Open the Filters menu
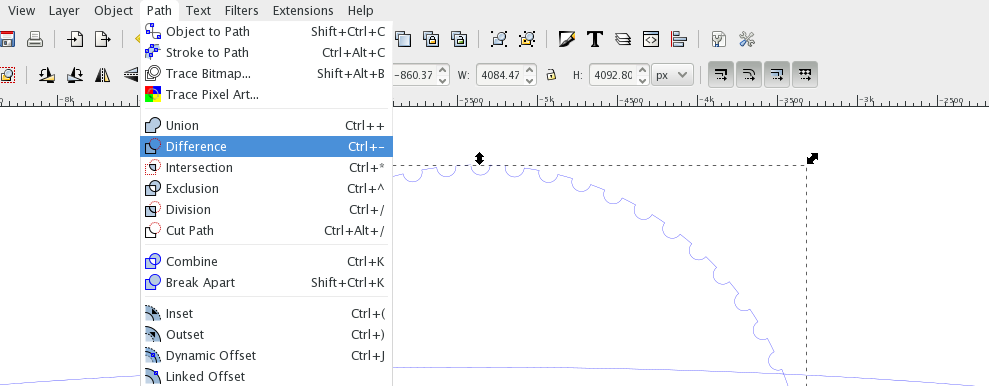This screenshot has width=989, height=386. coord(242,10)
